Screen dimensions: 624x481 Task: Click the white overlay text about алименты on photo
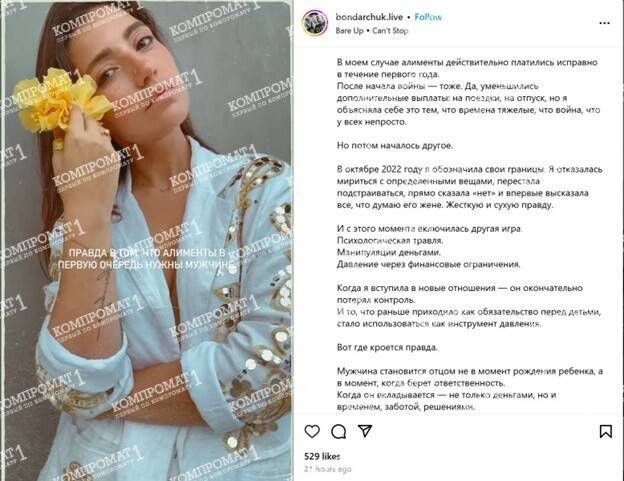[x=144, y=259]
